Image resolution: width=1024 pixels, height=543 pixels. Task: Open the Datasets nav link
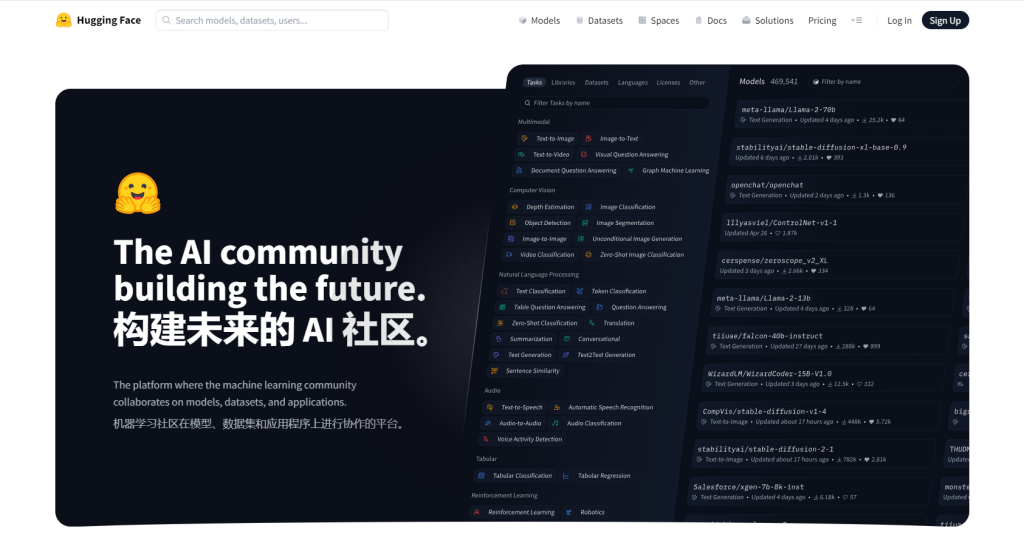(x=600, y=21)
